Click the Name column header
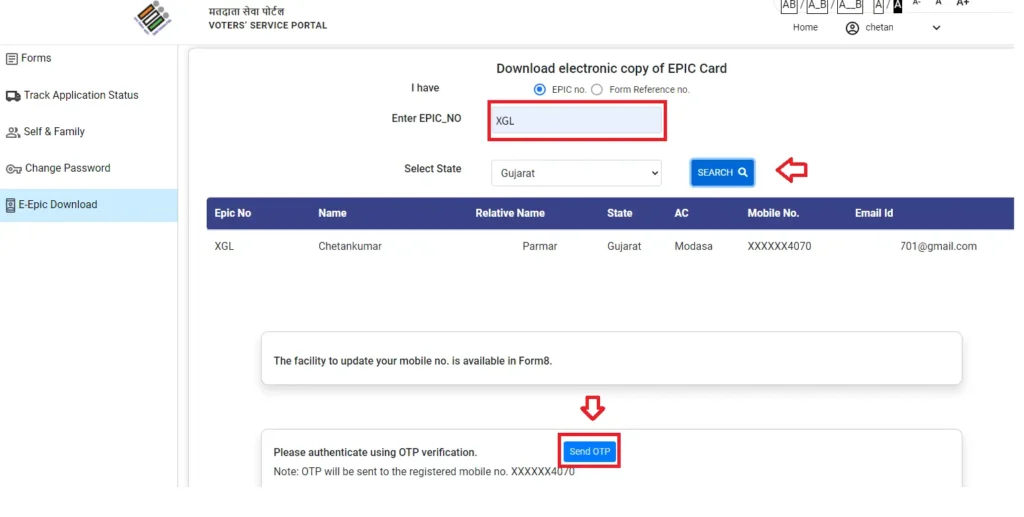Image resolution: width=1024 pixels, height=517 pixels. pyautogui.click(x=332, y=213)
